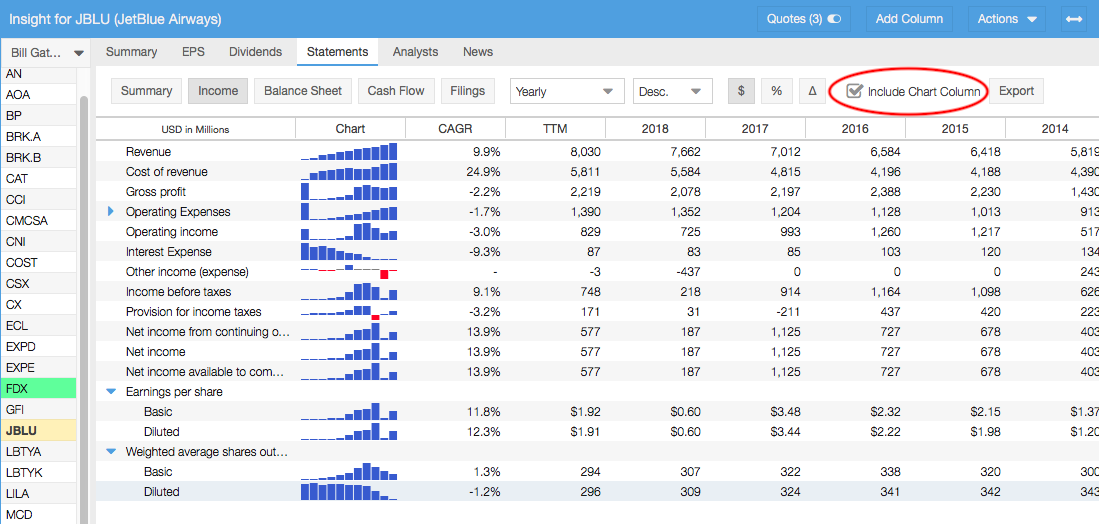Click the Other income (expense) sparkline
Image resolution: width=1099 pixels, height=524 pixels.
coord(349,272)
